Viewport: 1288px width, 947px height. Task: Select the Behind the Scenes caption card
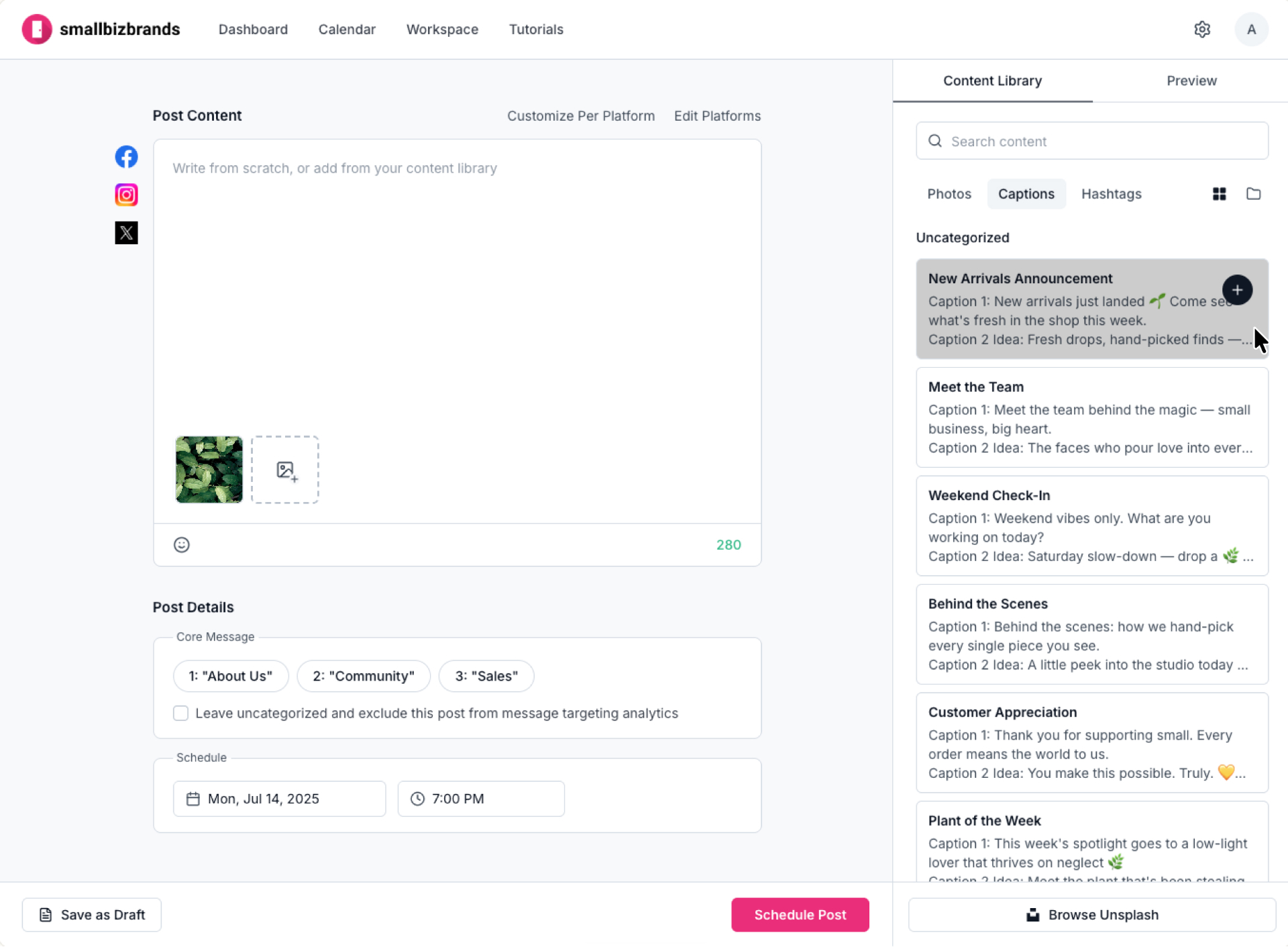[x=1091, y=634]
